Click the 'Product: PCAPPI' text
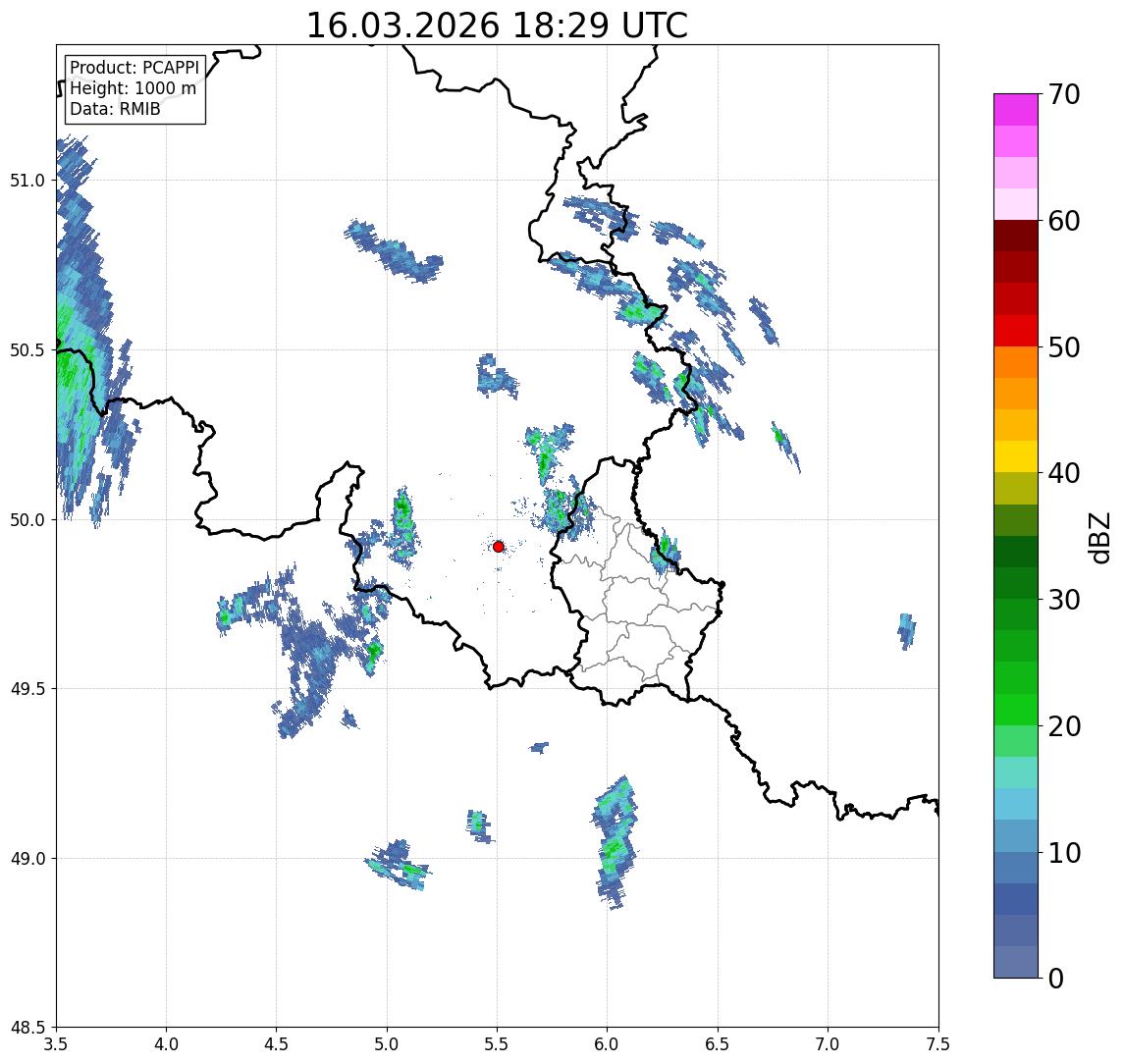The image size is (1124, 1064). coord(134,68)
